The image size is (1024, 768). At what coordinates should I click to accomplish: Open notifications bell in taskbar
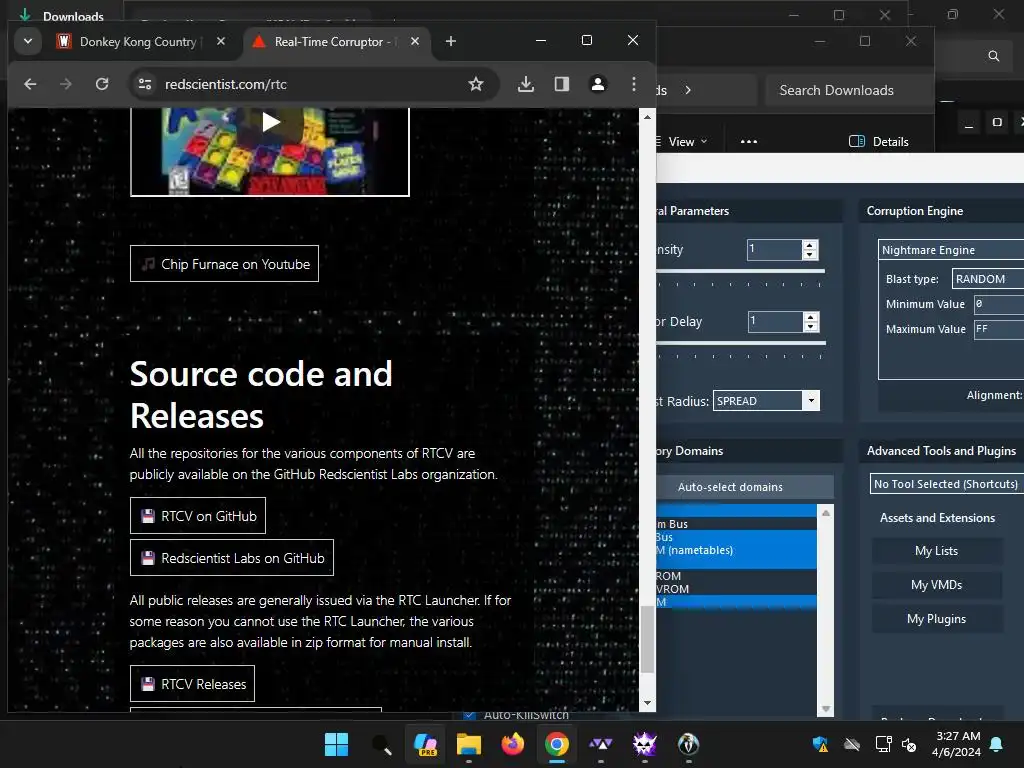click(x=997, y=744)
